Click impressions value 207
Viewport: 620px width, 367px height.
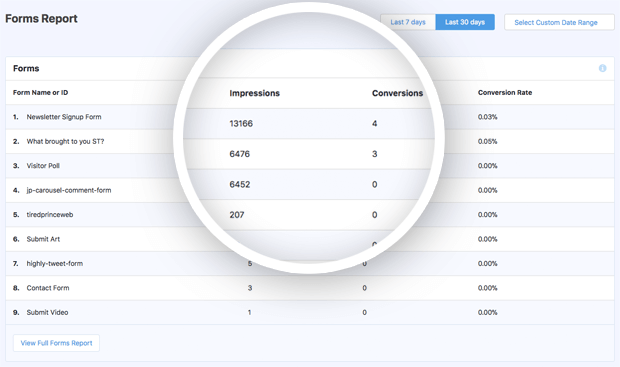click(237, 215)
